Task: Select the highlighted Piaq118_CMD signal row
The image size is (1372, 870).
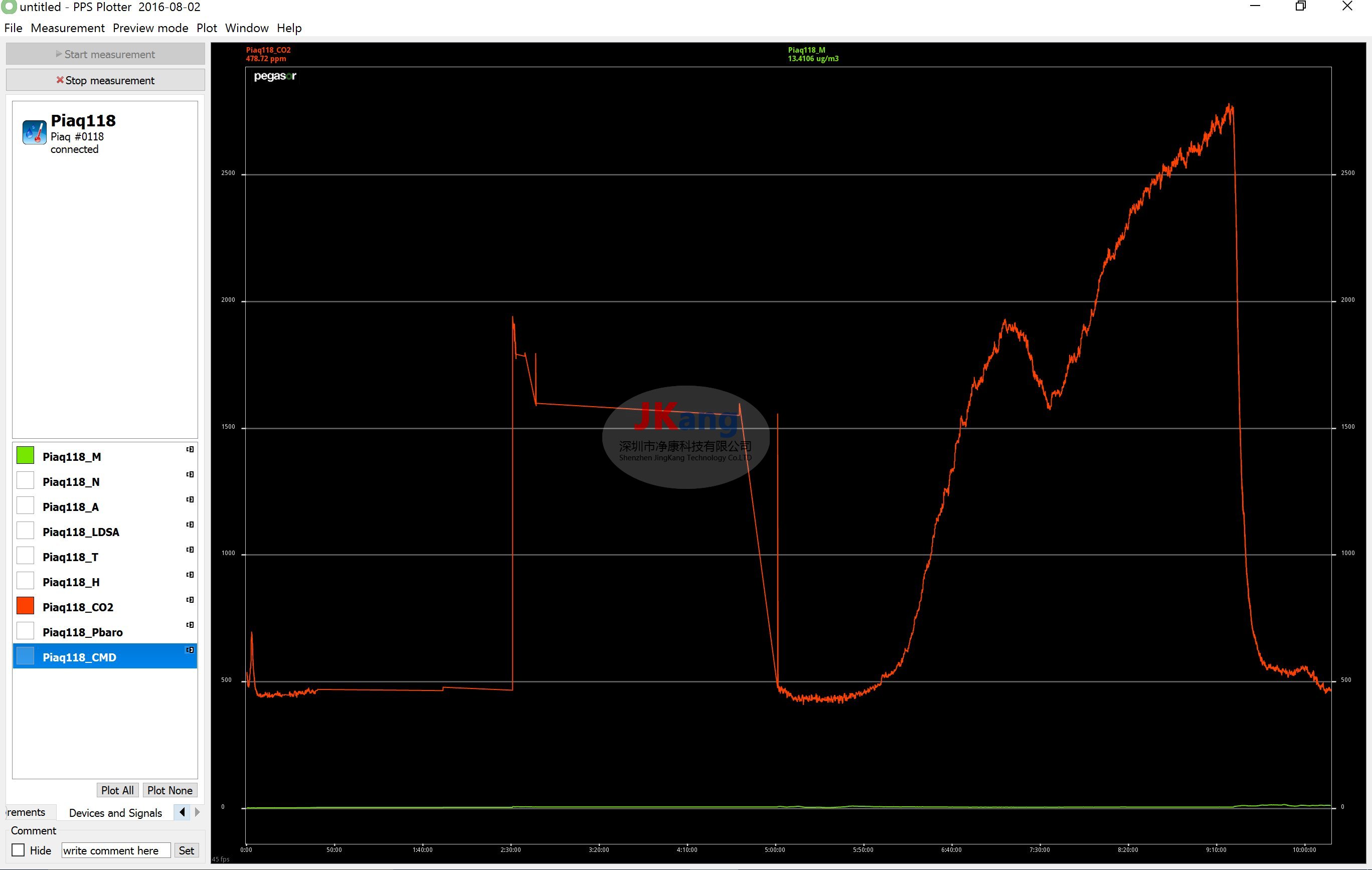Action: coord(105,656)
